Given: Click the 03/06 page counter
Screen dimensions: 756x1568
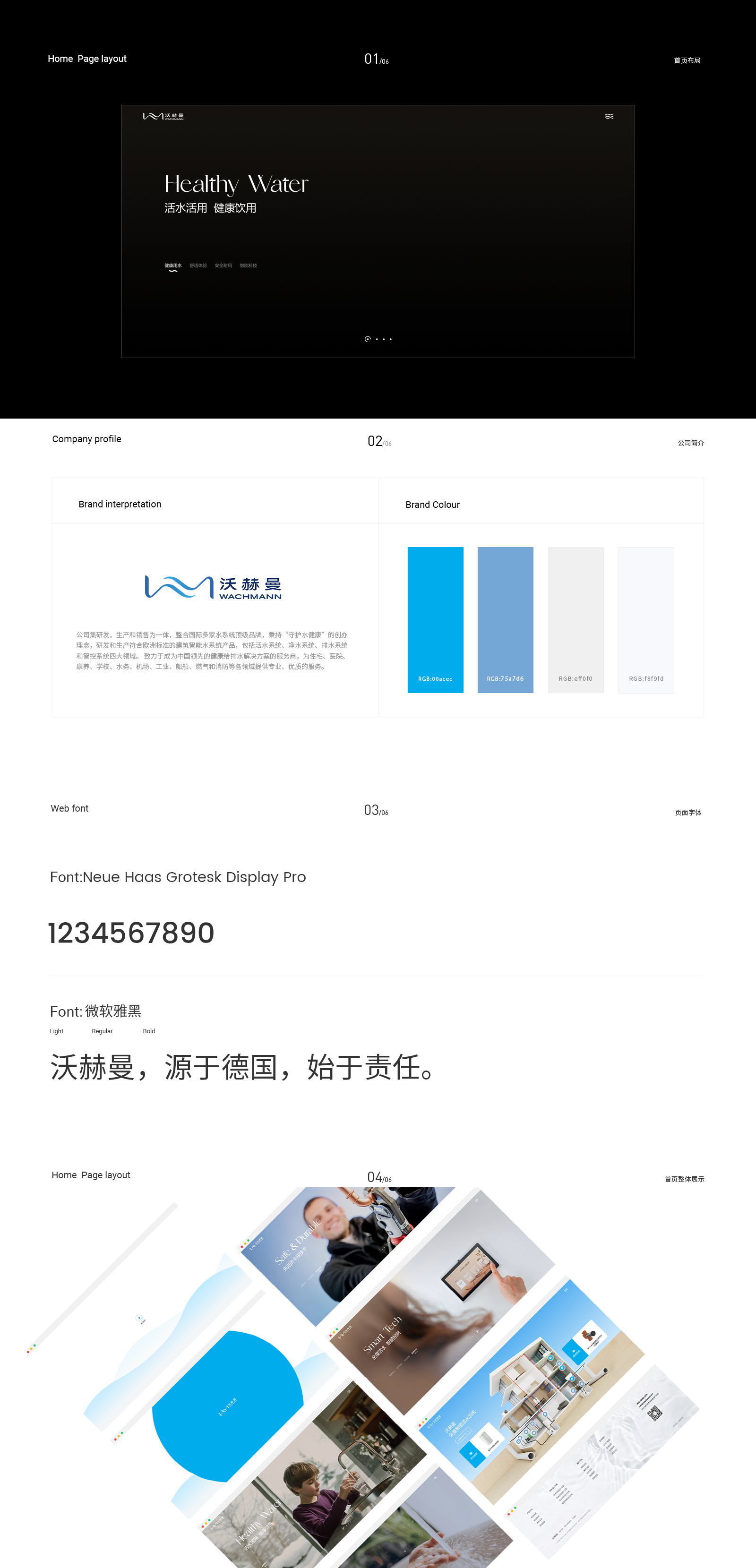Looking at the screenshot, I should click(376, 810).
